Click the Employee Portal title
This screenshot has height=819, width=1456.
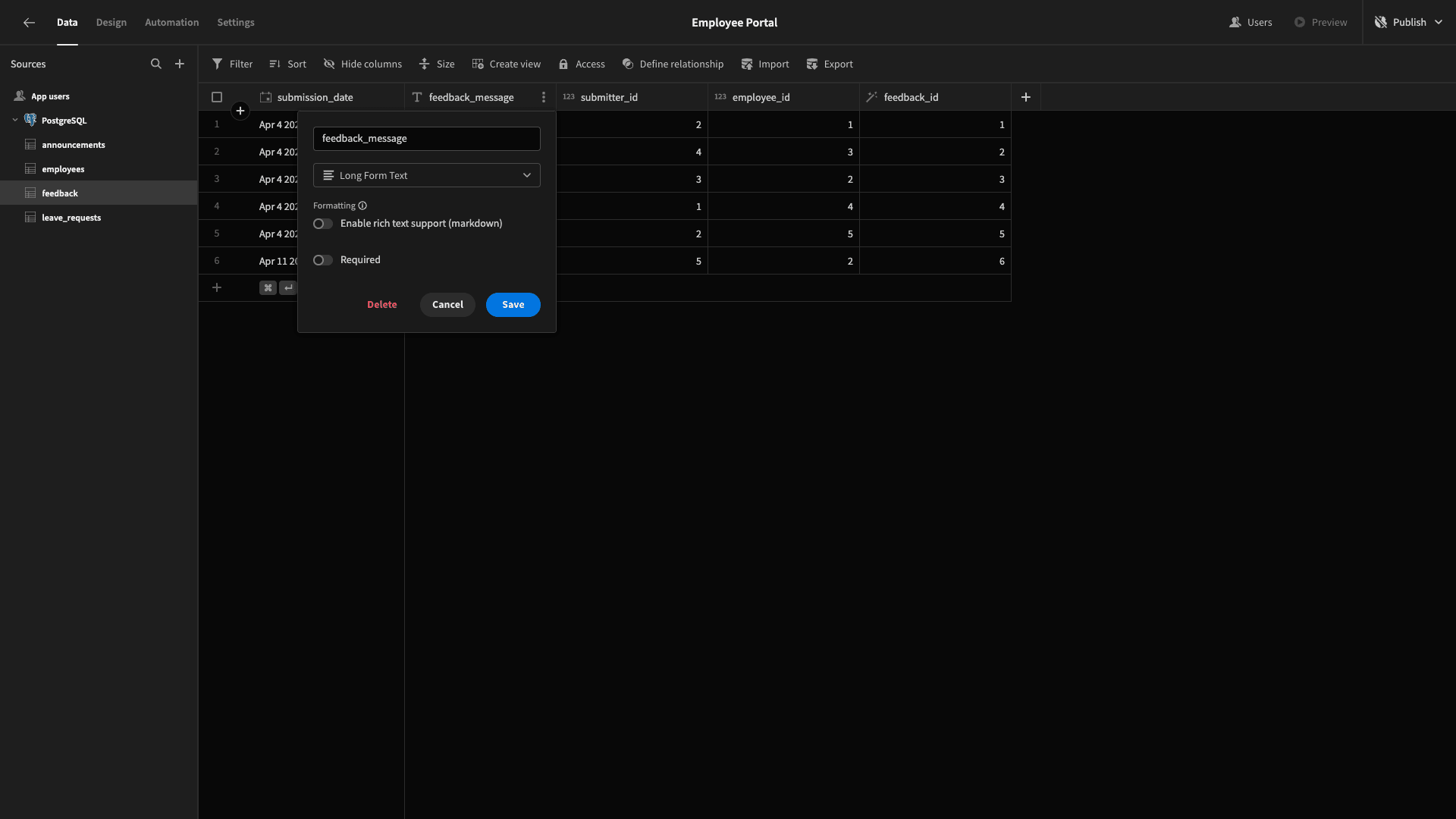coord(734,23)
